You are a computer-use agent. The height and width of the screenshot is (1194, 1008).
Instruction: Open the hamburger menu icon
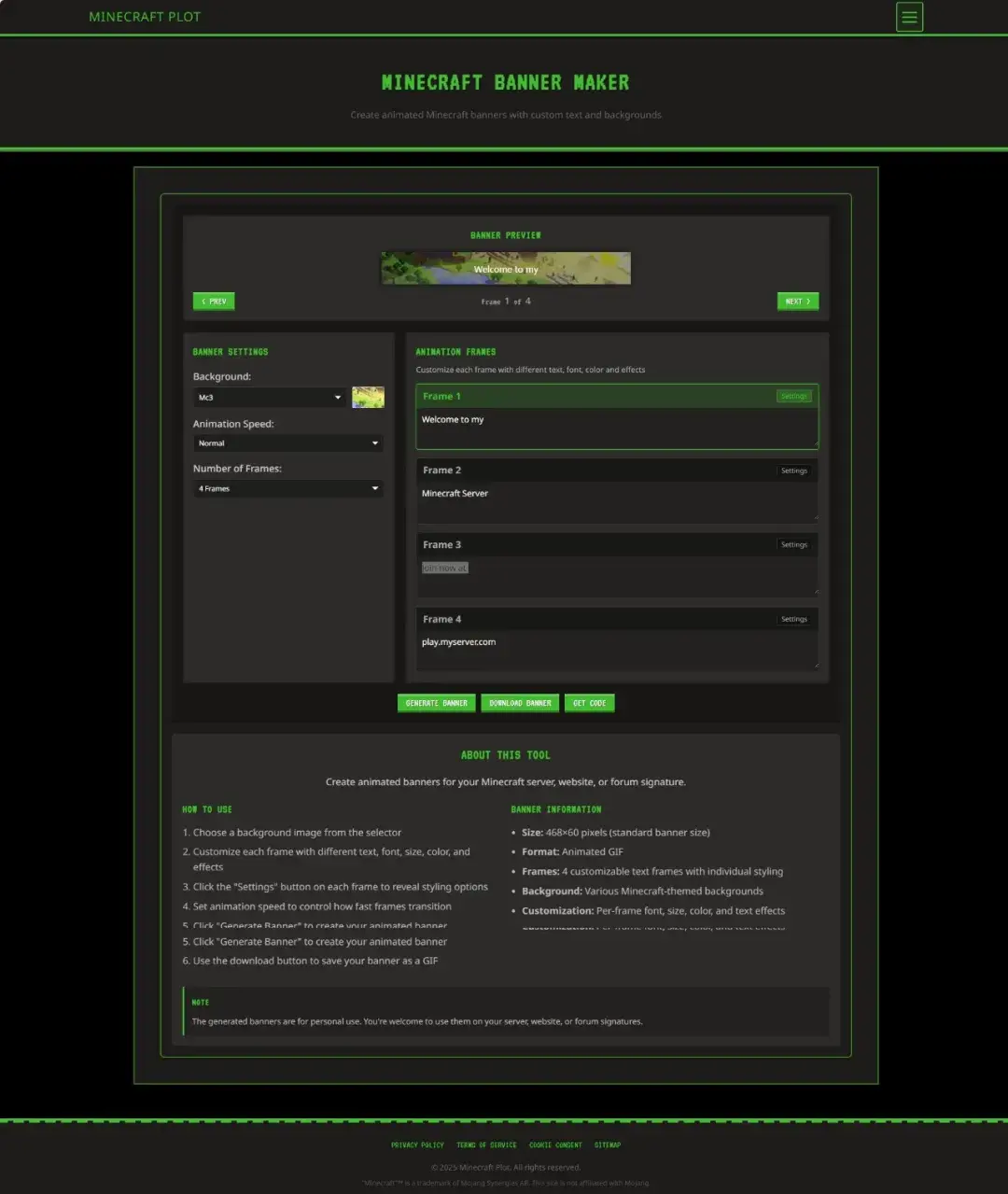[x=909, y=17]
